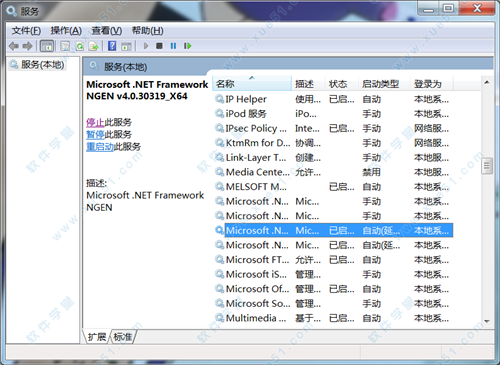
Task: Select the MELSOFT M... service row
Action: tap(333, 187)
